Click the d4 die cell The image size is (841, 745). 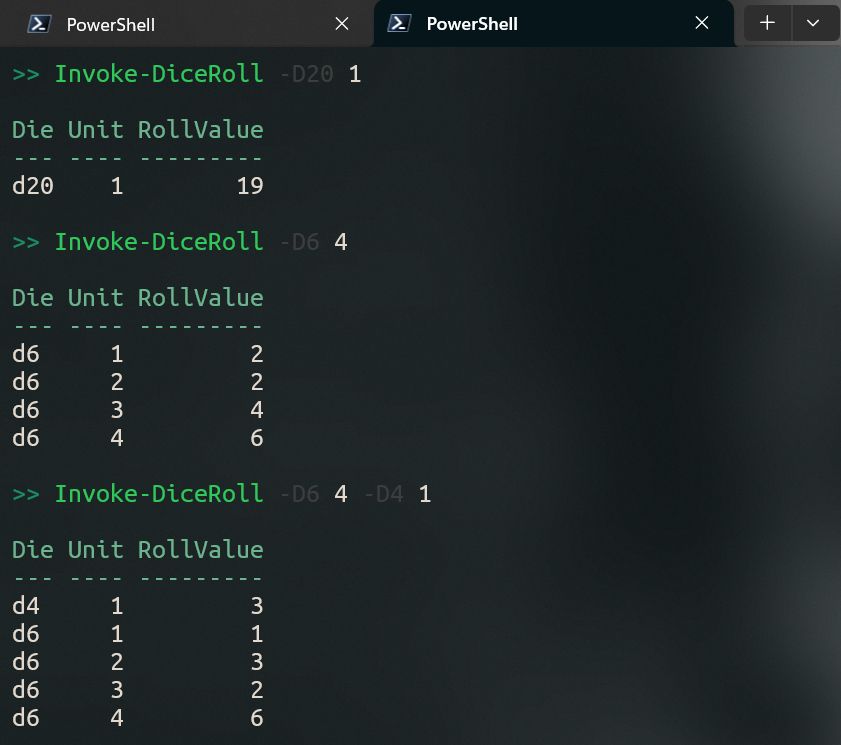[x=26, y=606]
